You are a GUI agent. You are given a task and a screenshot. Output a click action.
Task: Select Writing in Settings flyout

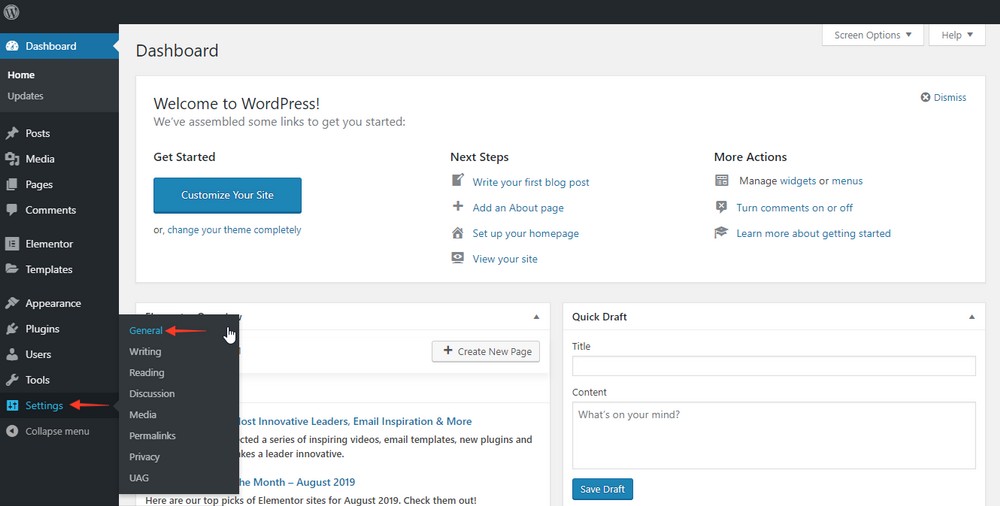pyautogui.click(x=145, y=352)
